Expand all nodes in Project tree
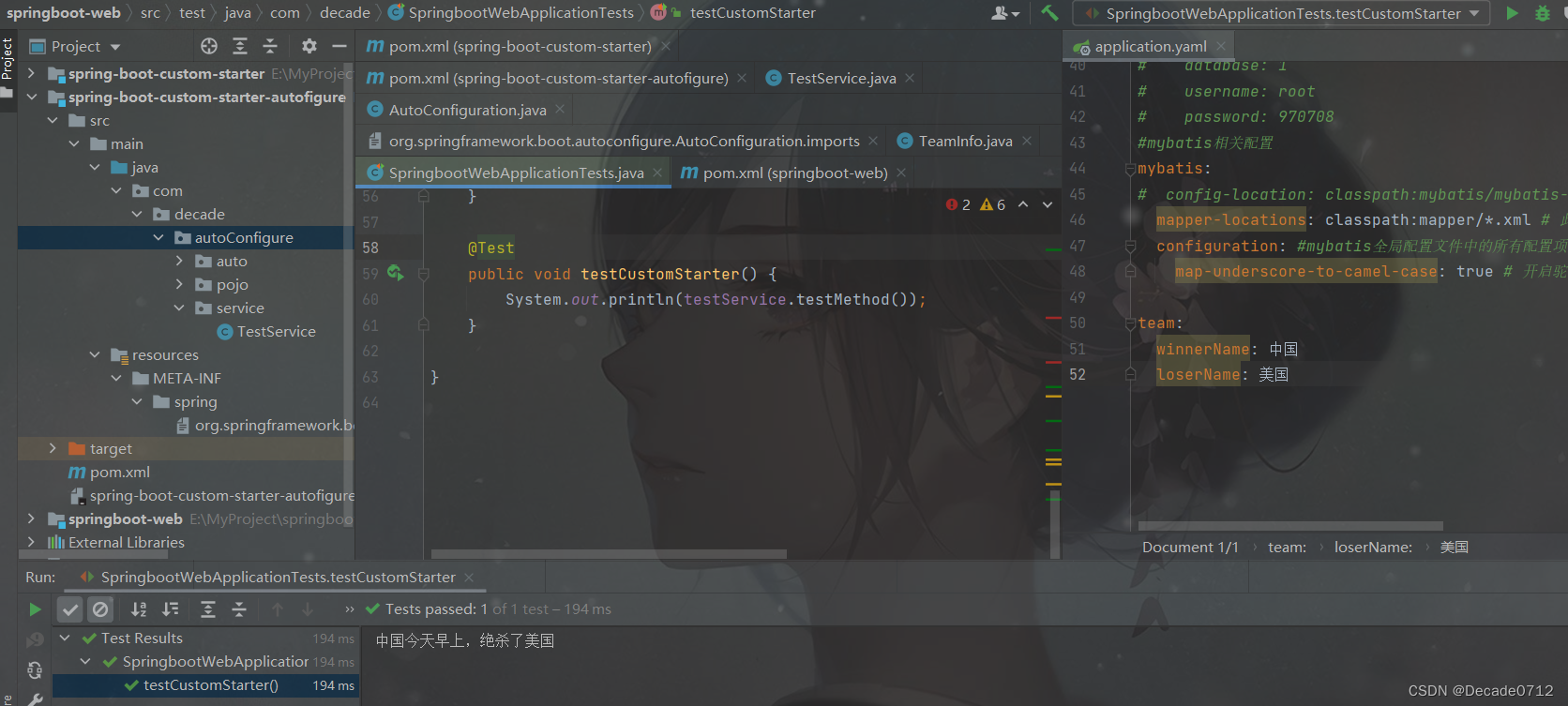The width and height of the screenshot is (1568, 706). click(x=240, y=46)
